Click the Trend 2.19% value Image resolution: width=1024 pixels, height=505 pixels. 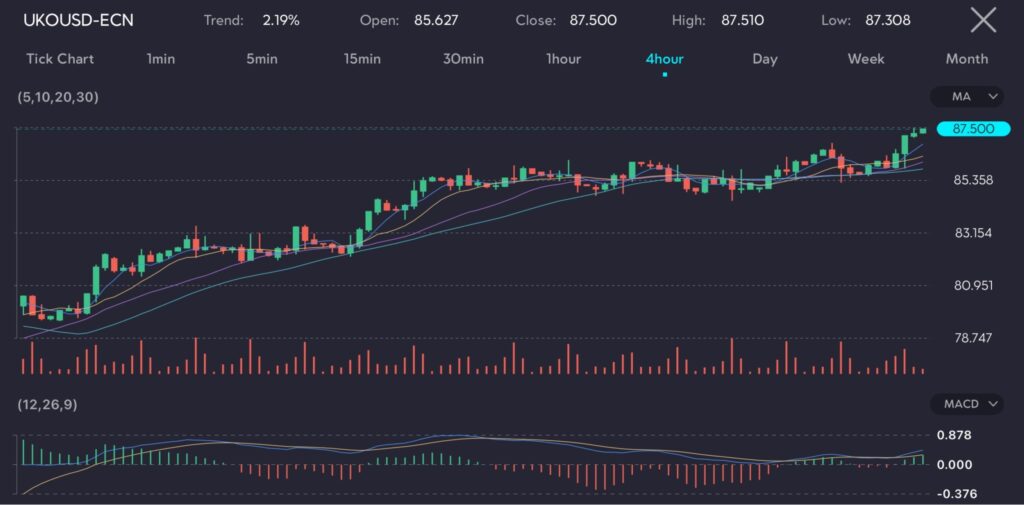(280, 20)
